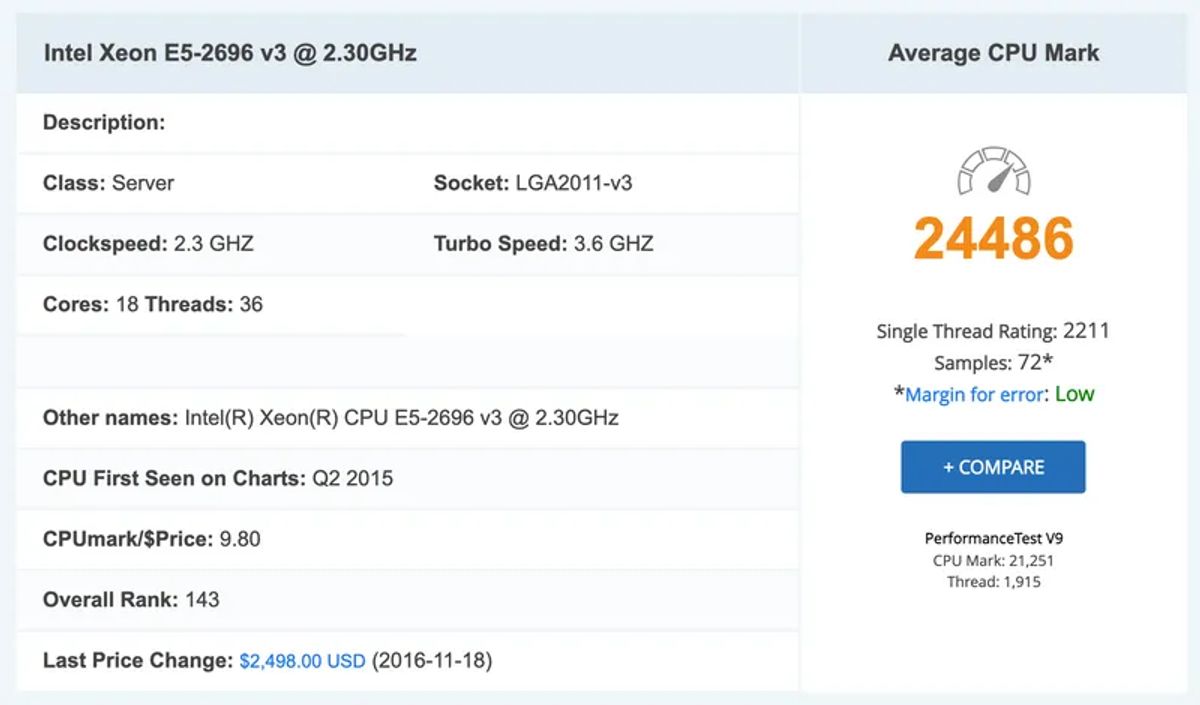Screen dimensions: 1200x705
Task: Click the orange 24486 CPU mark score
Action: pos(994,239)
